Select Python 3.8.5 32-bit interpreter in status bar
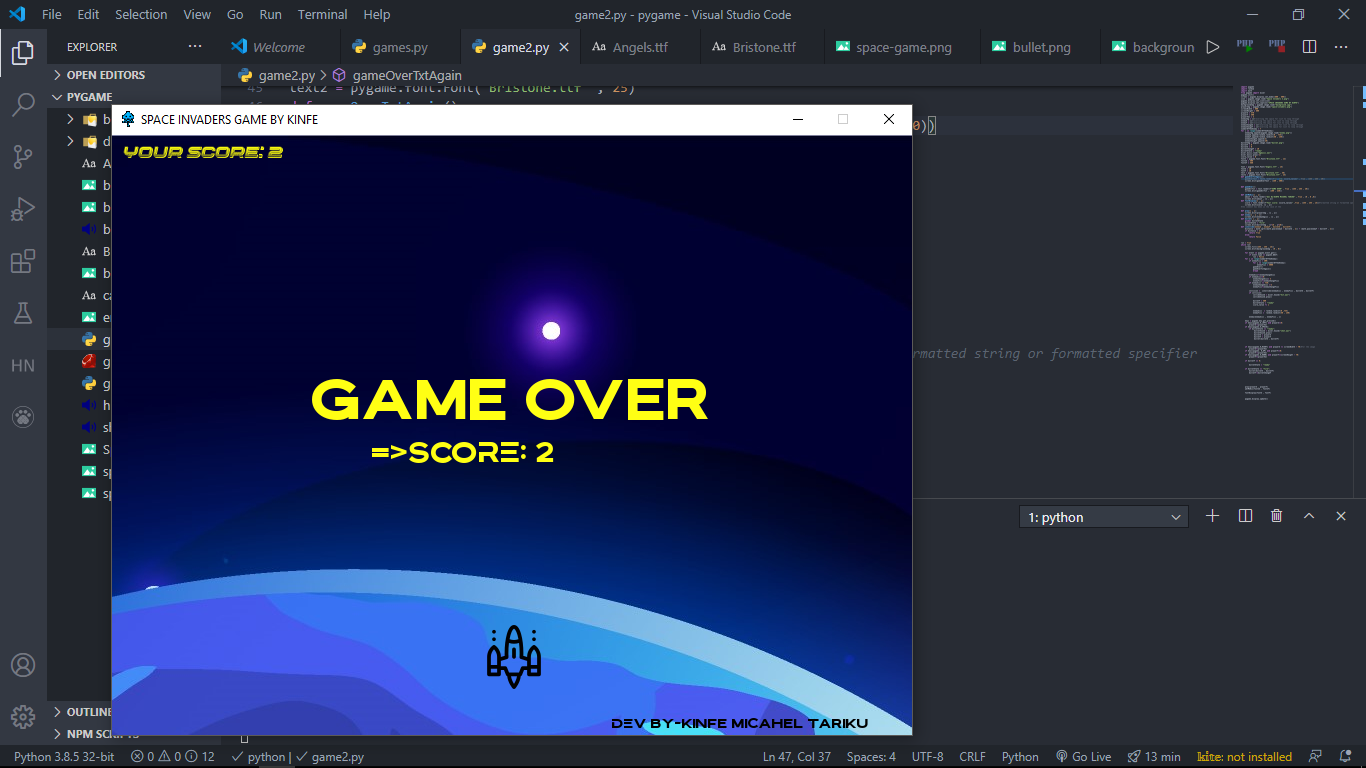The height and width of the screenshot is (768, 1366). pyautogui.click(x=64, y=757)
